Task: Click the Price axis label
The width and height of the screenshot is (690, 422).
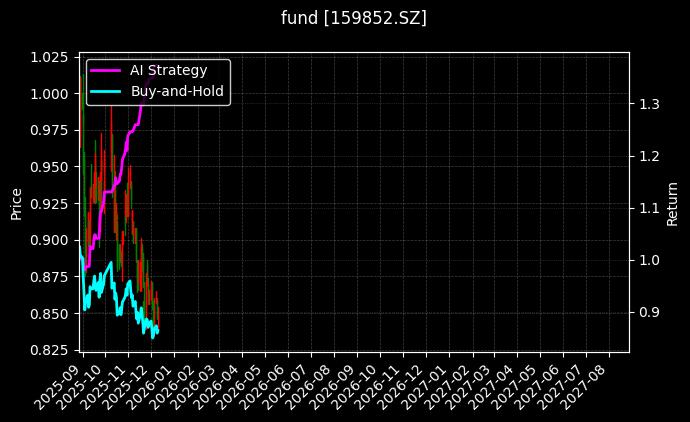Action: pos(16,203)
